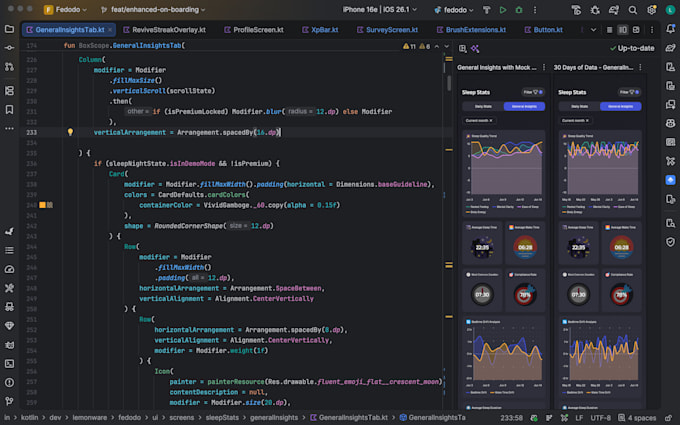
Task: Click the color swatch on line 240 gutter
Action: 42,205
